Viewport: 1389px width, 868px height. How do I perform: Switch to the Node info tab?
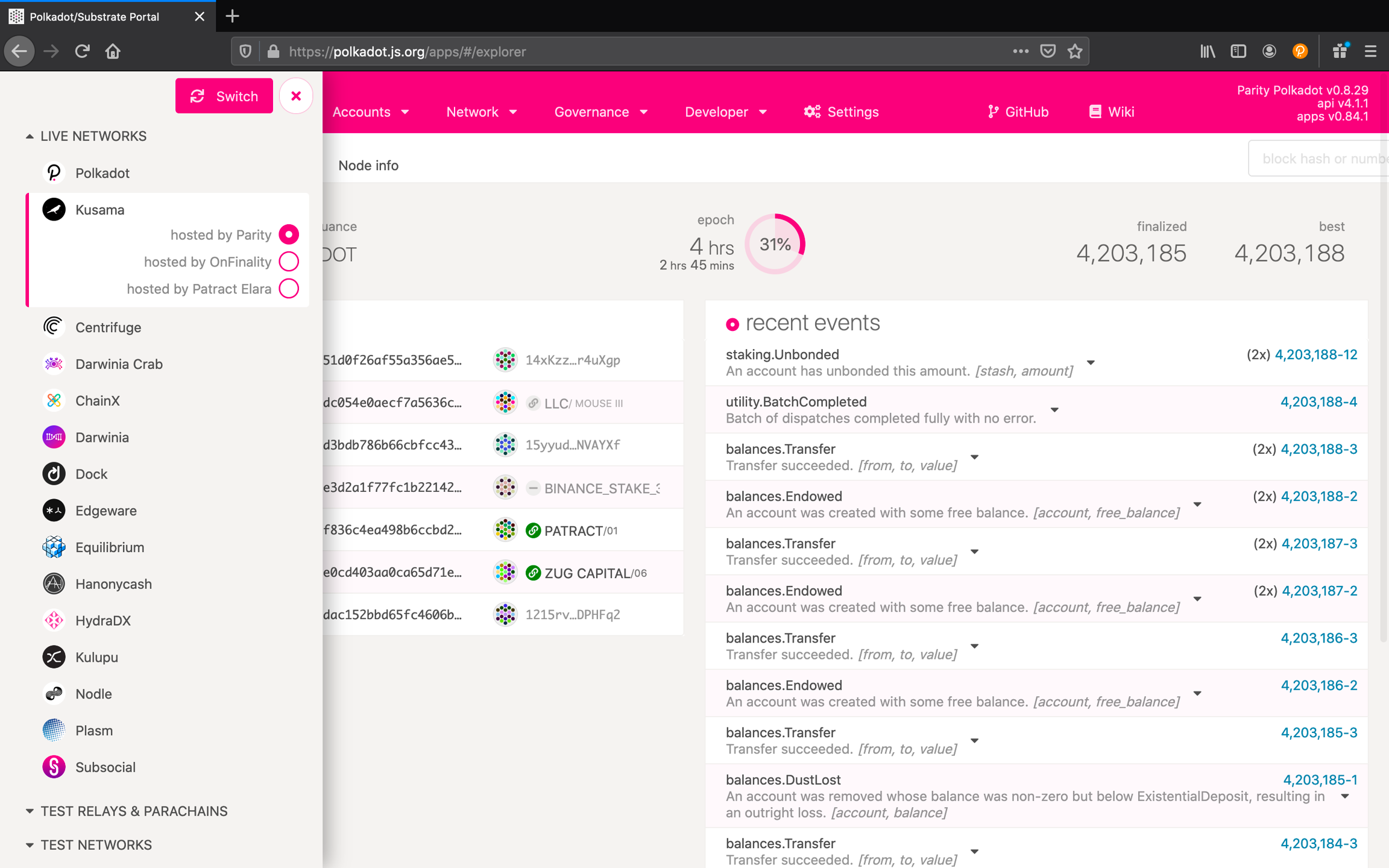368,165
